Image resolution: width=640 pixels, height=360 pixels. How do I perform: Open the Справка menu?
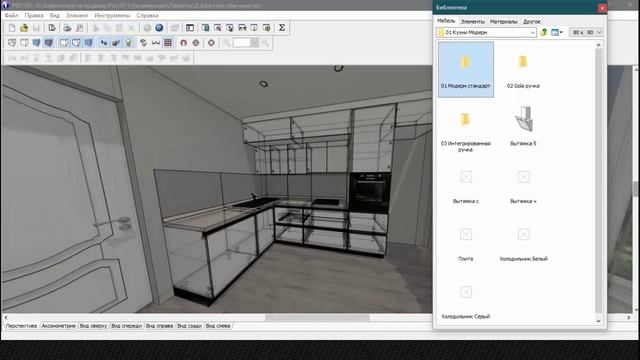pyautogui.click(x=147, y=16)
